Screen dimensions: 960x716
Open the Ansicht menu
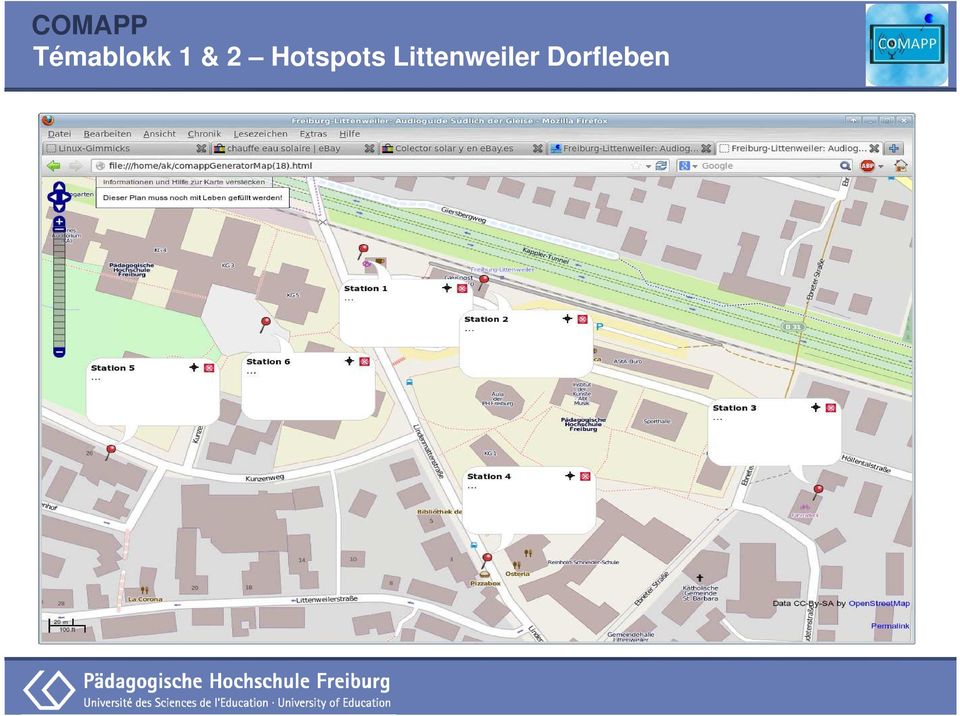point(159,134)
